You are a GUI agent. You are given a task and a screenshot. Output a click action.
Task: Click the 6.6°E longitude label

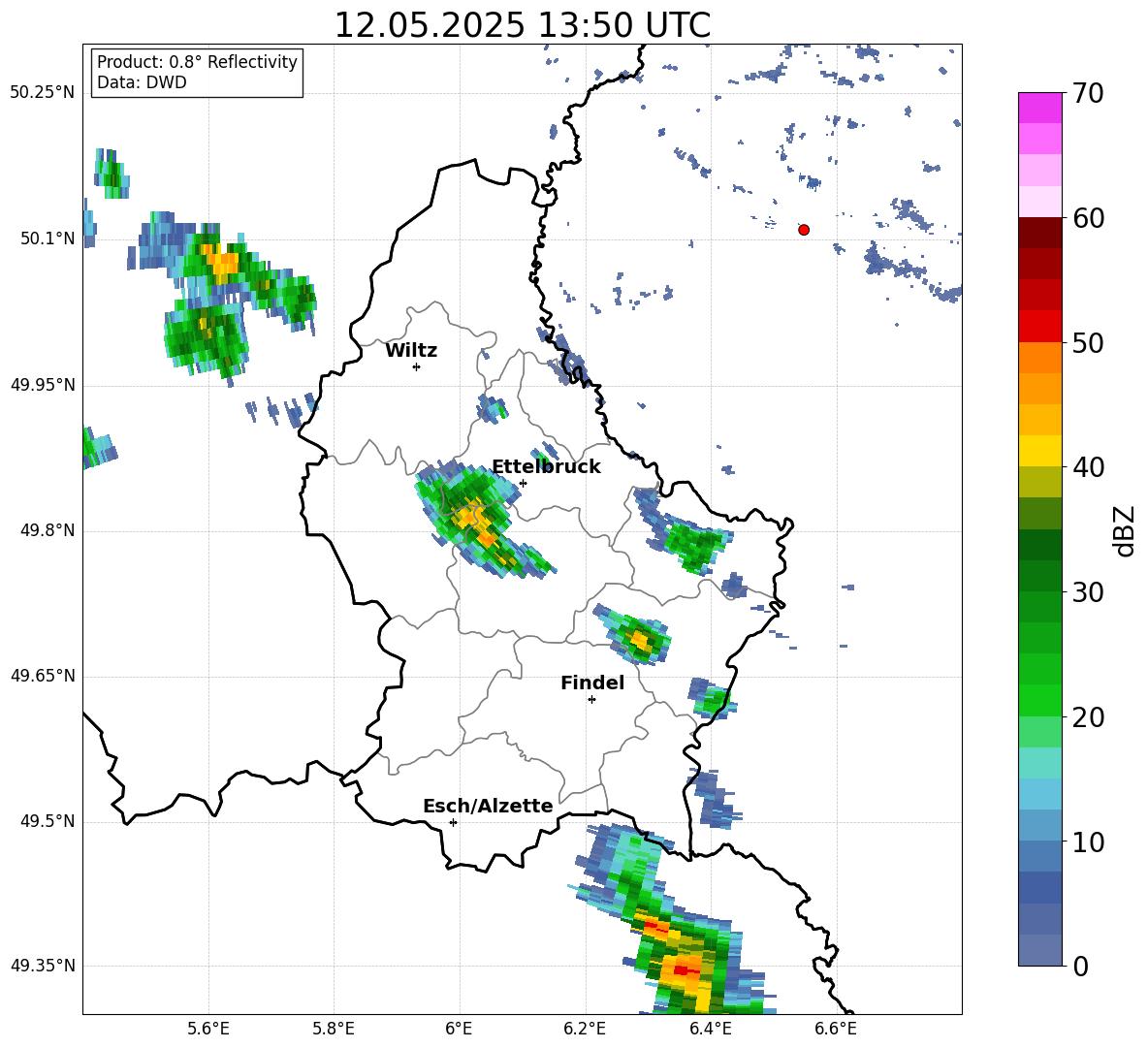[836, 1029]
